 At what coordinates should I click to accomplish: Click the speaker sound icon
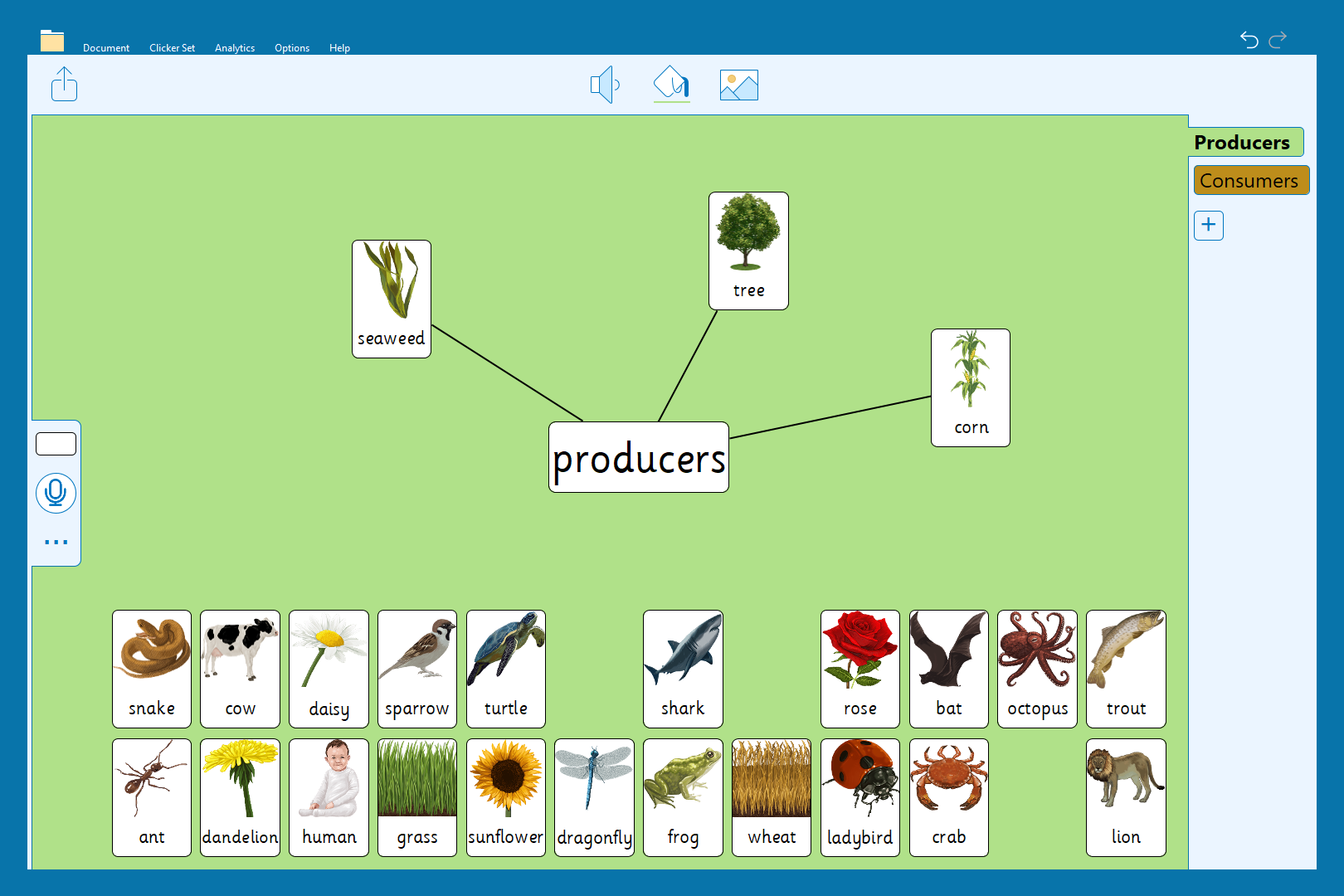(x=604, y=85)
